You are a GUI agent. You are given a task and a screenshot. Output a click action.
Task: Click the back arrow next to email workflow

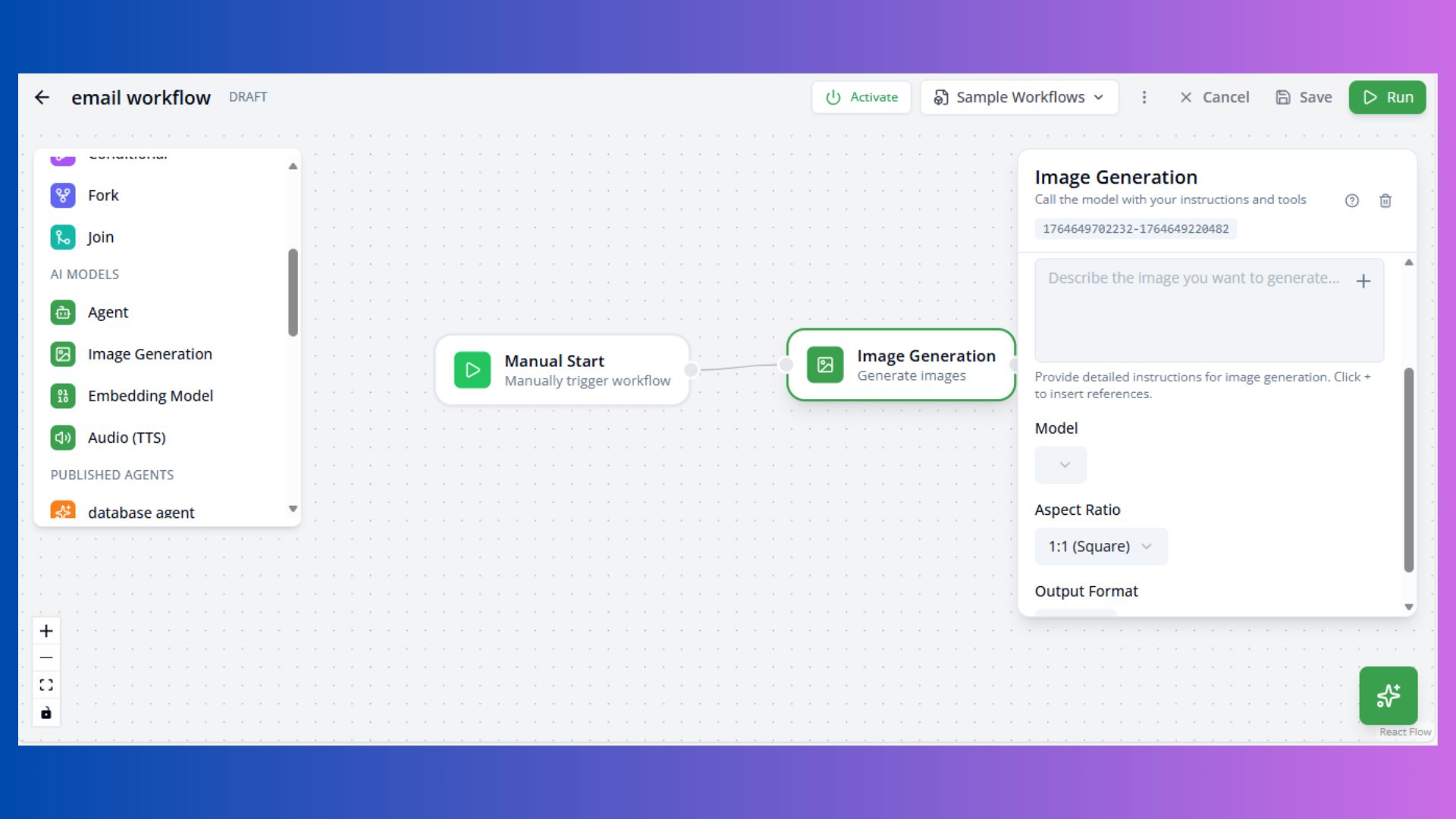click(42, 97)
